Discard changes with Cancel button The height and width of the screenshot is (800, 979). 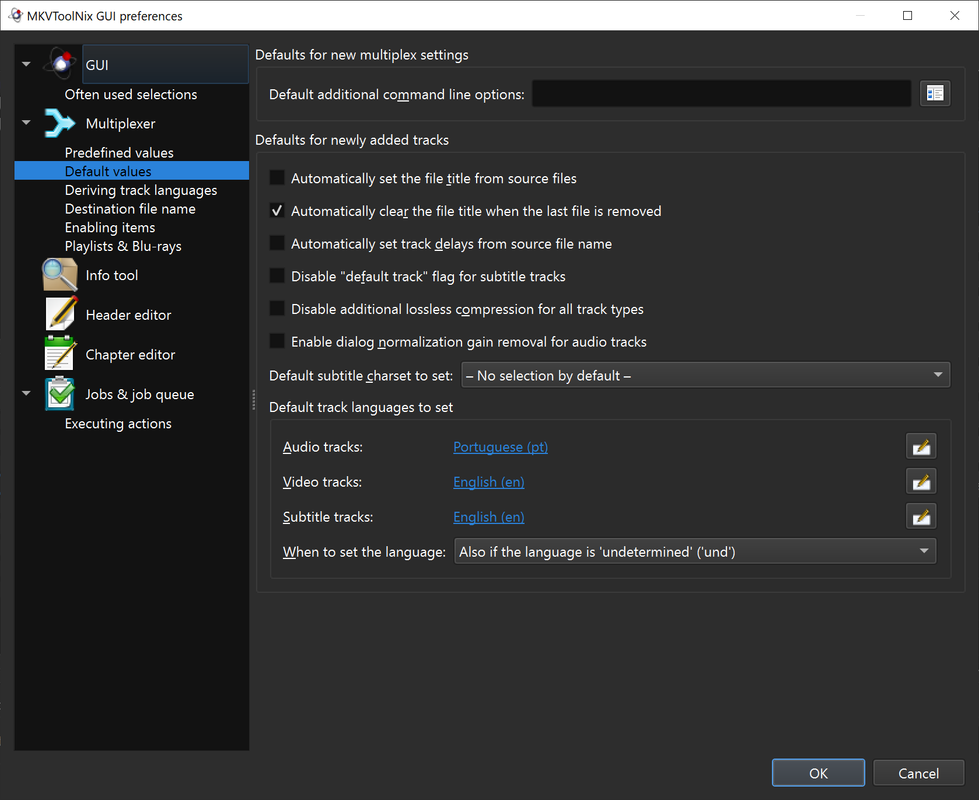tap(918, 773)
